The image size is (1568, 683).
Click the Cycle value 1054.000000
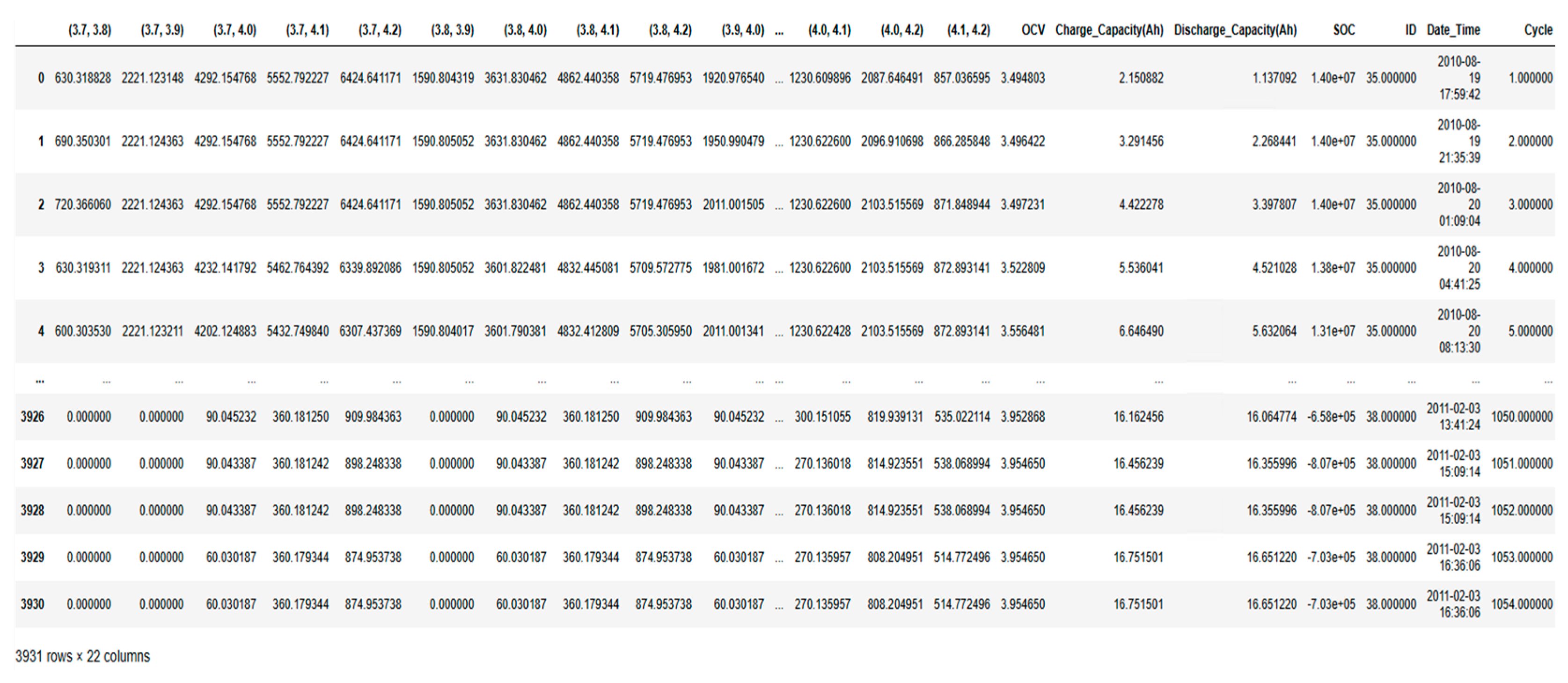1521,604
